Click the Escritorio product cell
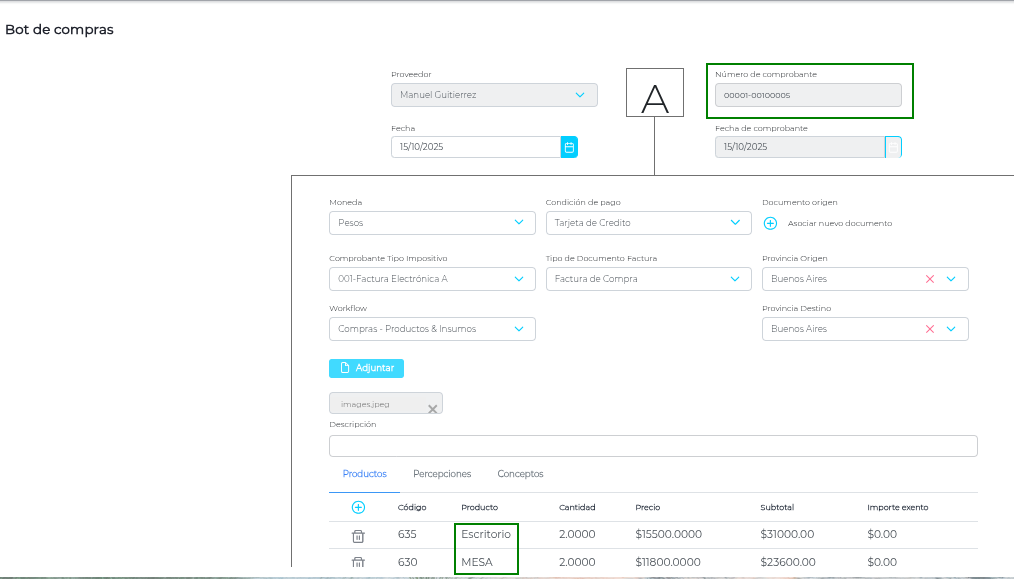Viewport: 1014px width, 579px height. pos(486,534)
